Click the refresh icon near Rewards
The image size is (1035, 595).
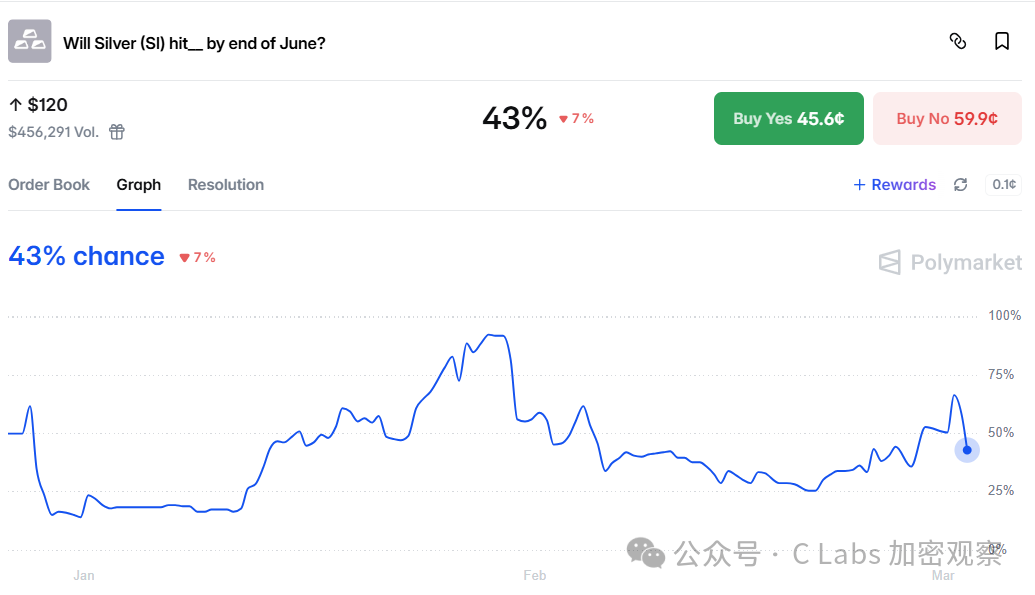point(961,185)
